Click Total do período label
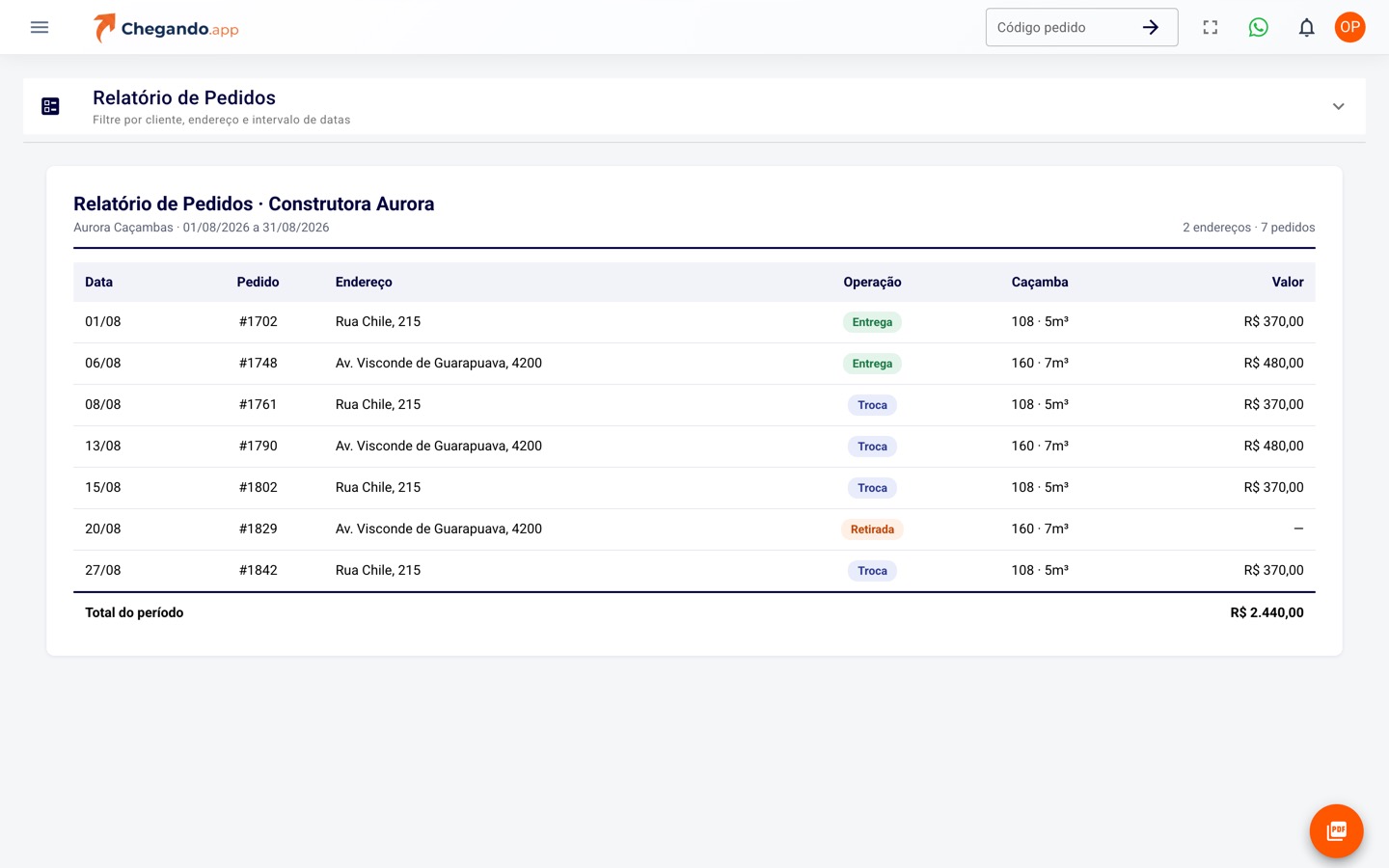1389x868 pixels. click(x=134, y=612)
